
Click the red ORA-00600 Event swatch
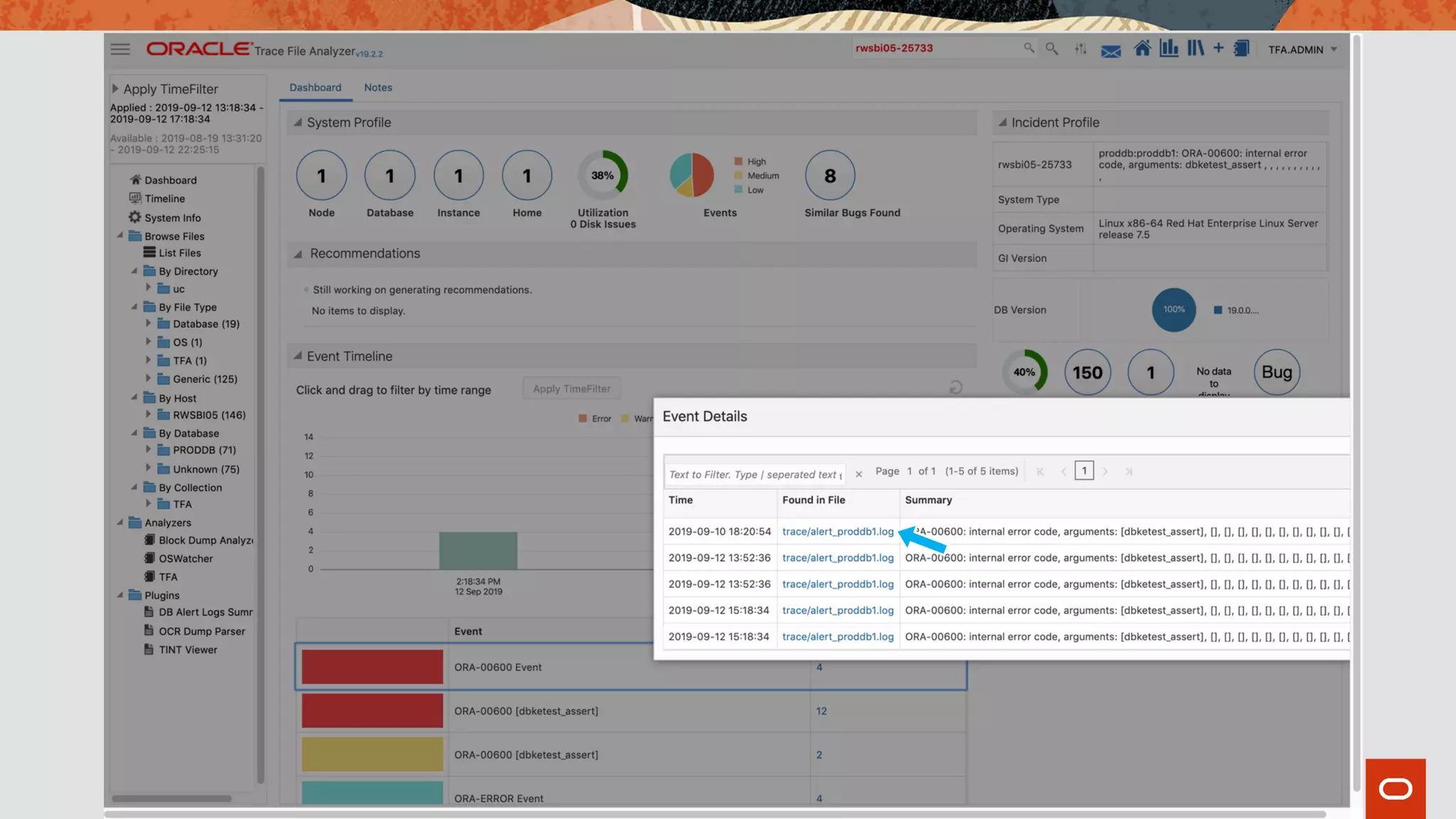coord(372,667)
